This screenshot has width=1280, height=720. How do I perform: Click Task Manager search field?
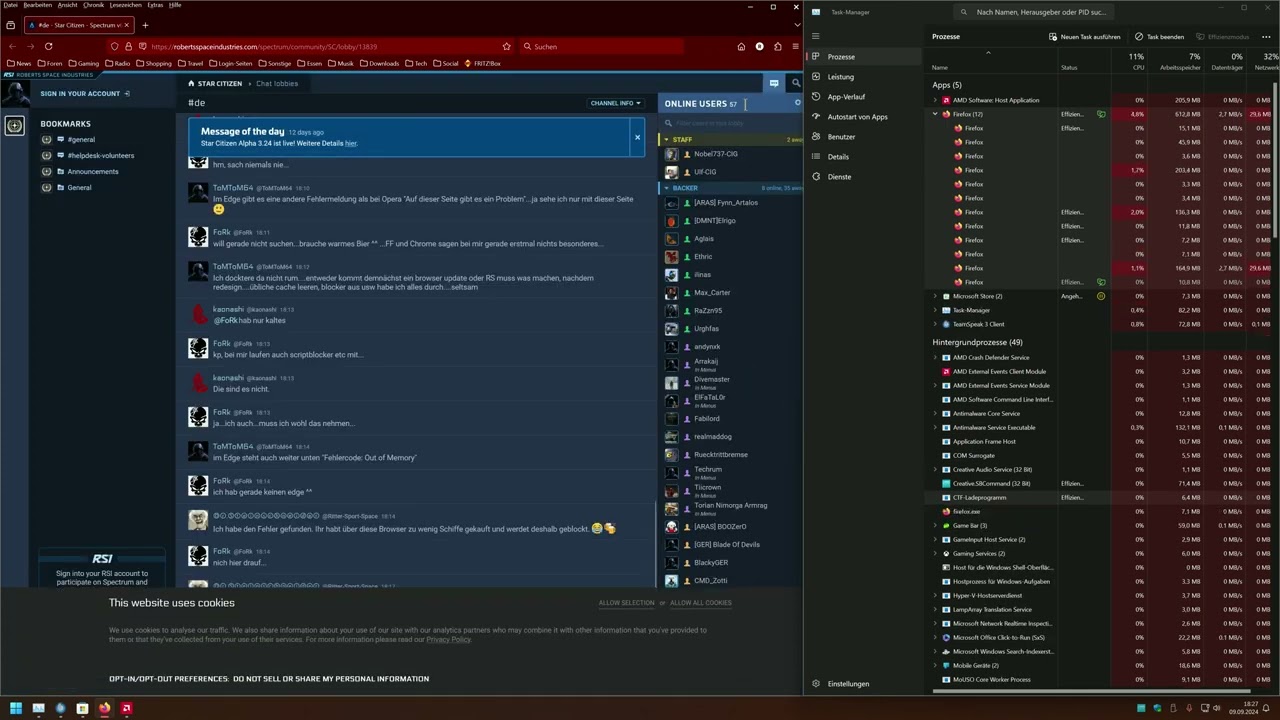coord(1035,12)
